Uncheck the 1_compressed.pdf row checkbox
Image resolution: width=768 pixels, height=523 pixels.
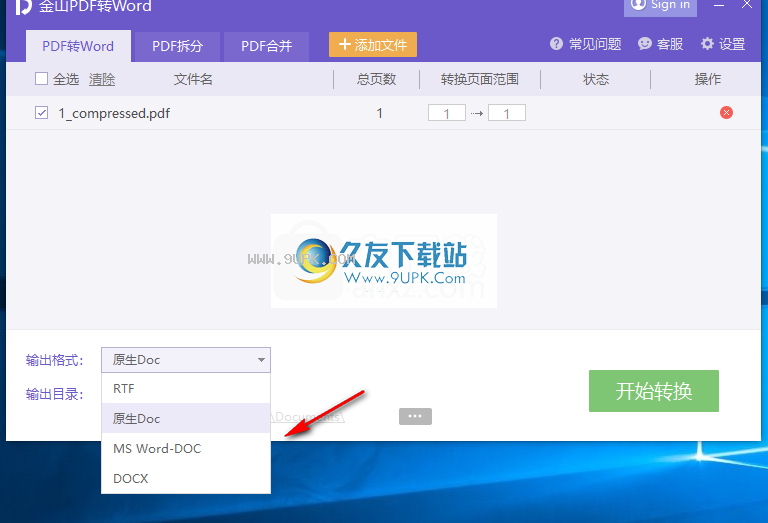41,113
